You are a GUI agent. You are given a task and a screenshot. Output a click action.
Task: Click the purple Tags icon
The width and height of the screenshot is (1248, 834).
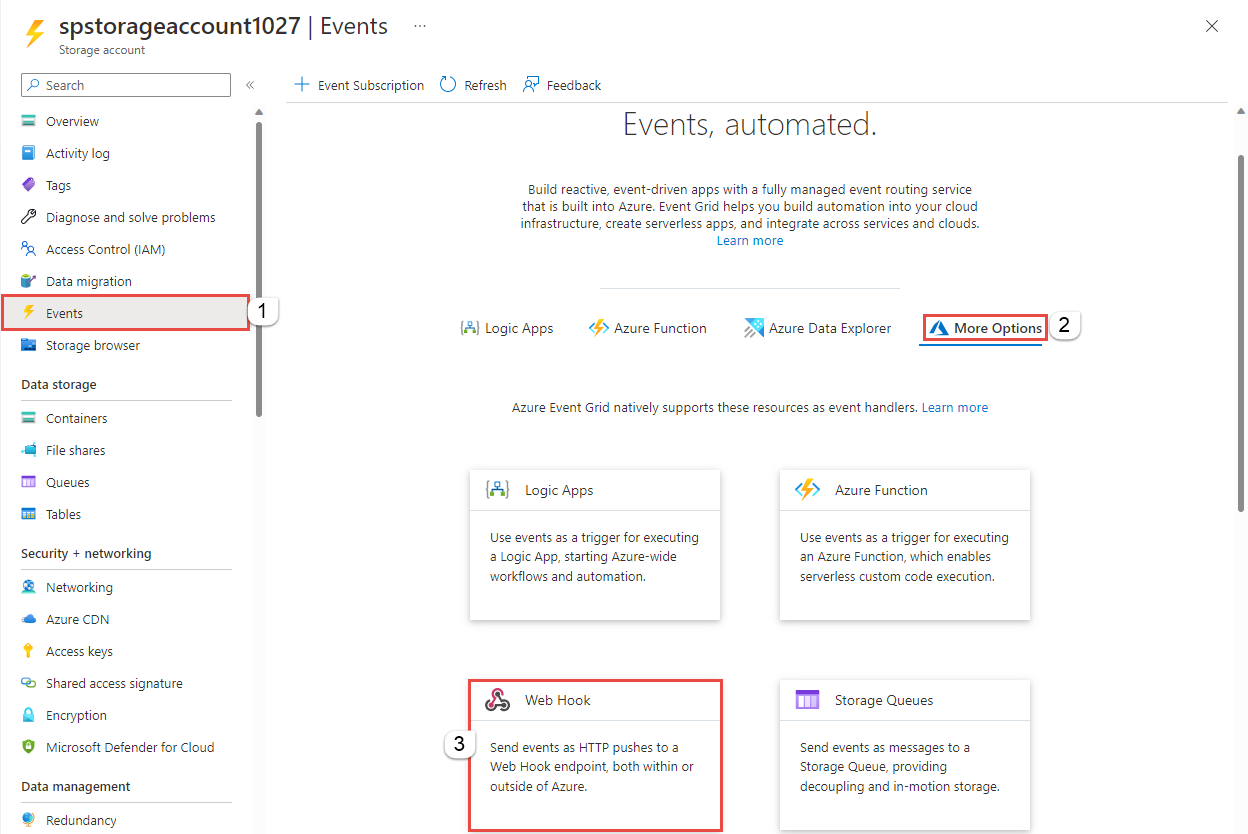[28, 185]
